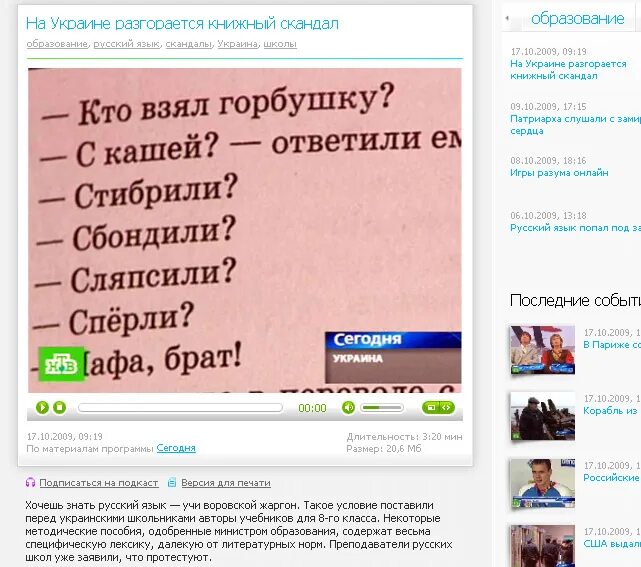Screen dimensions: 641x567
Task: Click the headphones podcast icon
Action: 30,482
